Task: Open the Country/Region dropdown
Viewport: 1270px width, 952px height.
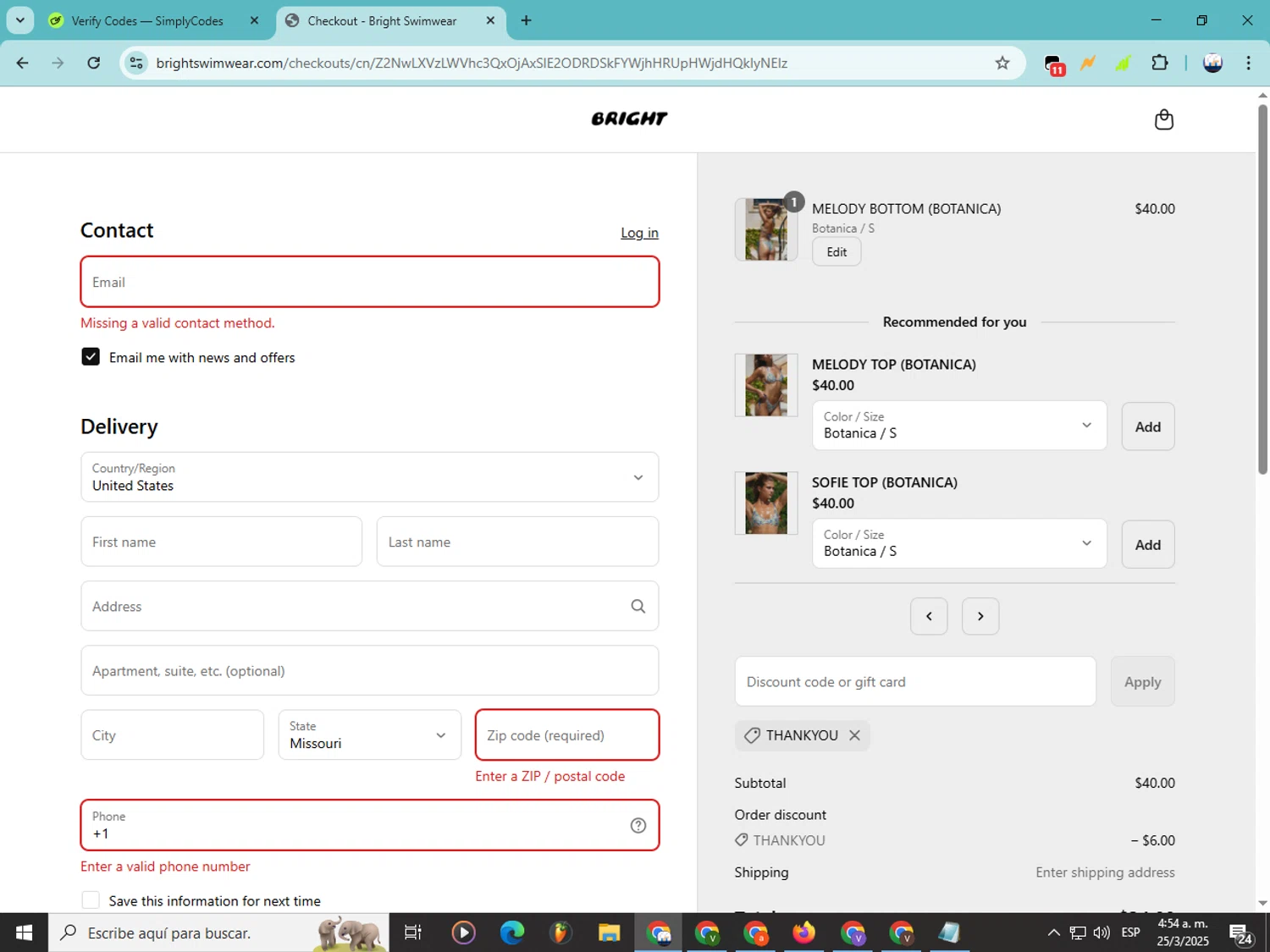Action: [370, 477]
